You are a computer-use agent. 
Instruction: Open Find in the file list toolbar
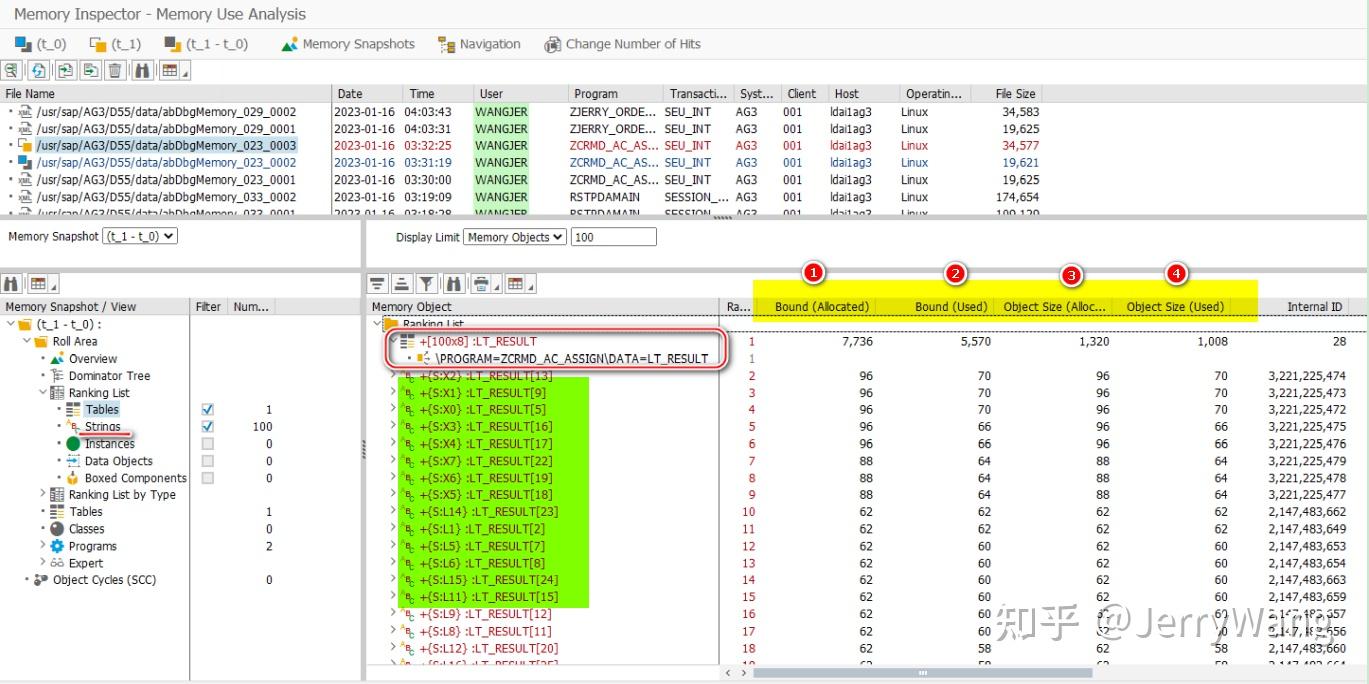click(x=141, y=70)
